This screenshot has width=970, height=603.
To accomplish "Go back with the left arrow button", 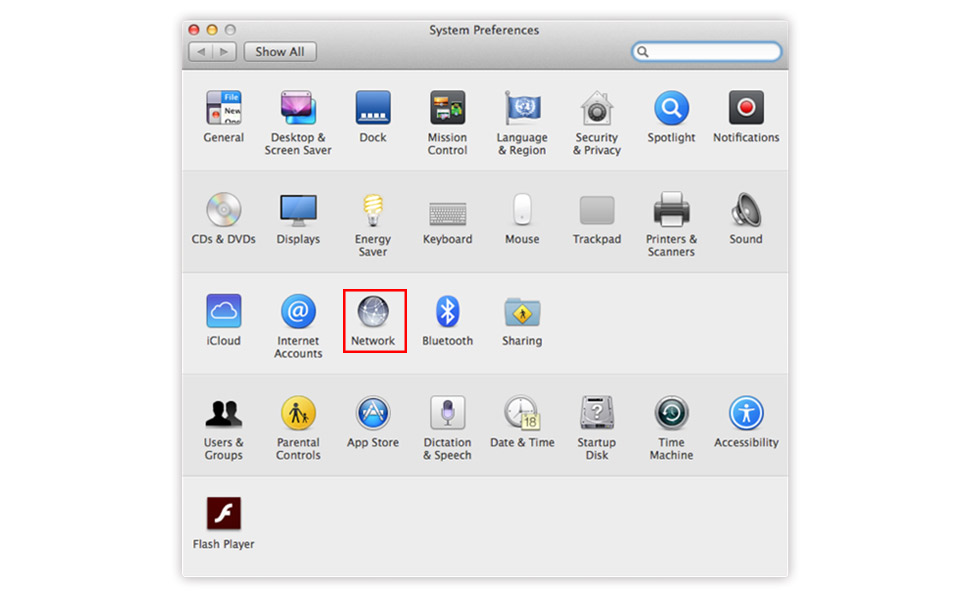I will point(200,52).
